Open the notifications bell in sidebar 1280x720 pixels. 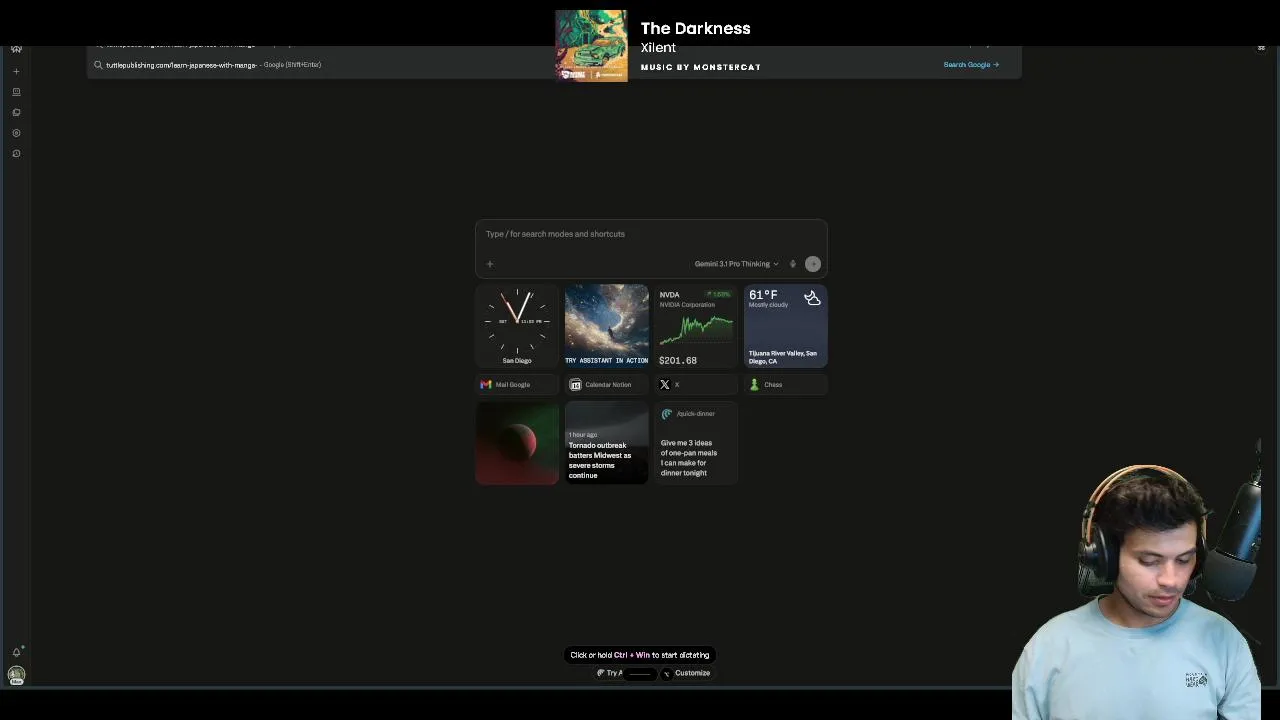click(x=16, y=652)
